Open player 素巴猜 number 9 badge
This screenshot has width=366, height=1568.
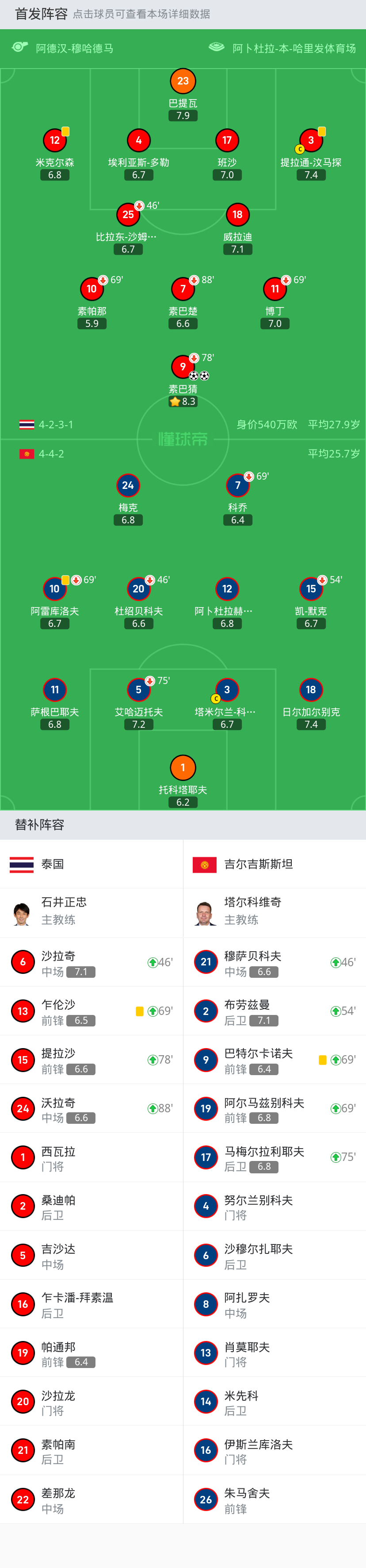[x=183, y=366]
